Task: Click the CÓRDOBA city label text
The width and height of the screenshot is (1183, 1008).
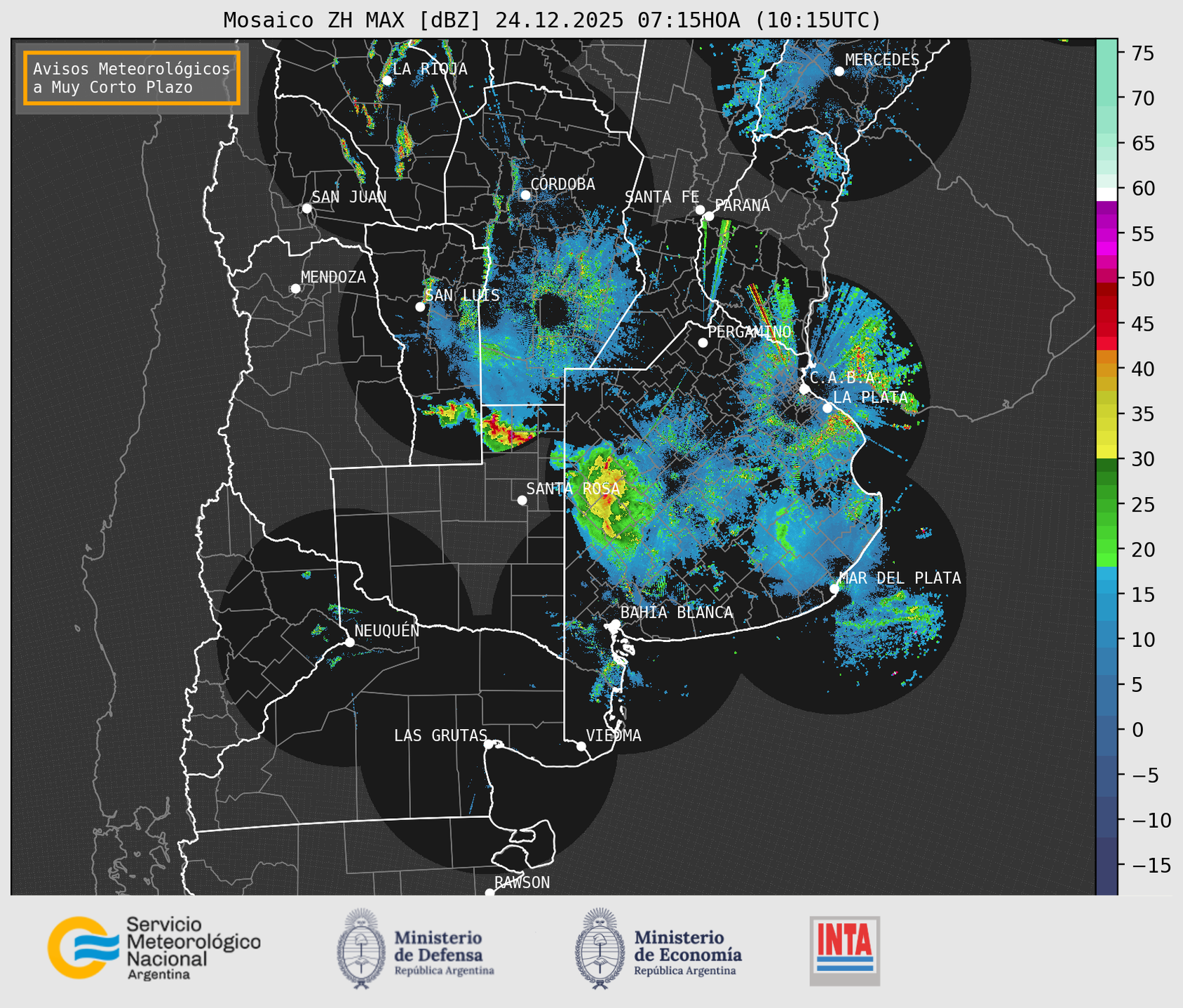Action: click(563, 184)
